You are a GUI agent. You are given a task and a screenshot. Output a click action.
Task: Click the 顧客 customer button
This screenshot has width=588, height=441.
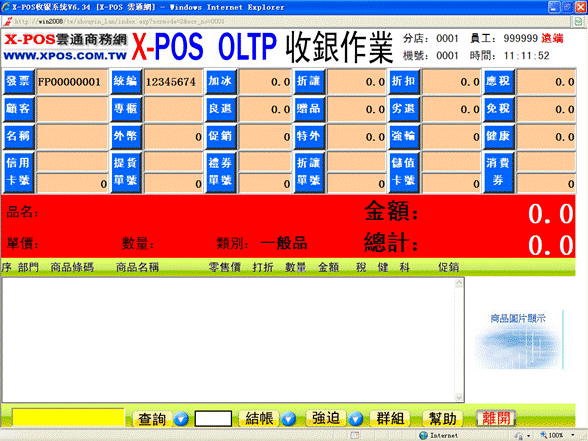pyautogui.click(x=18, y=109)
